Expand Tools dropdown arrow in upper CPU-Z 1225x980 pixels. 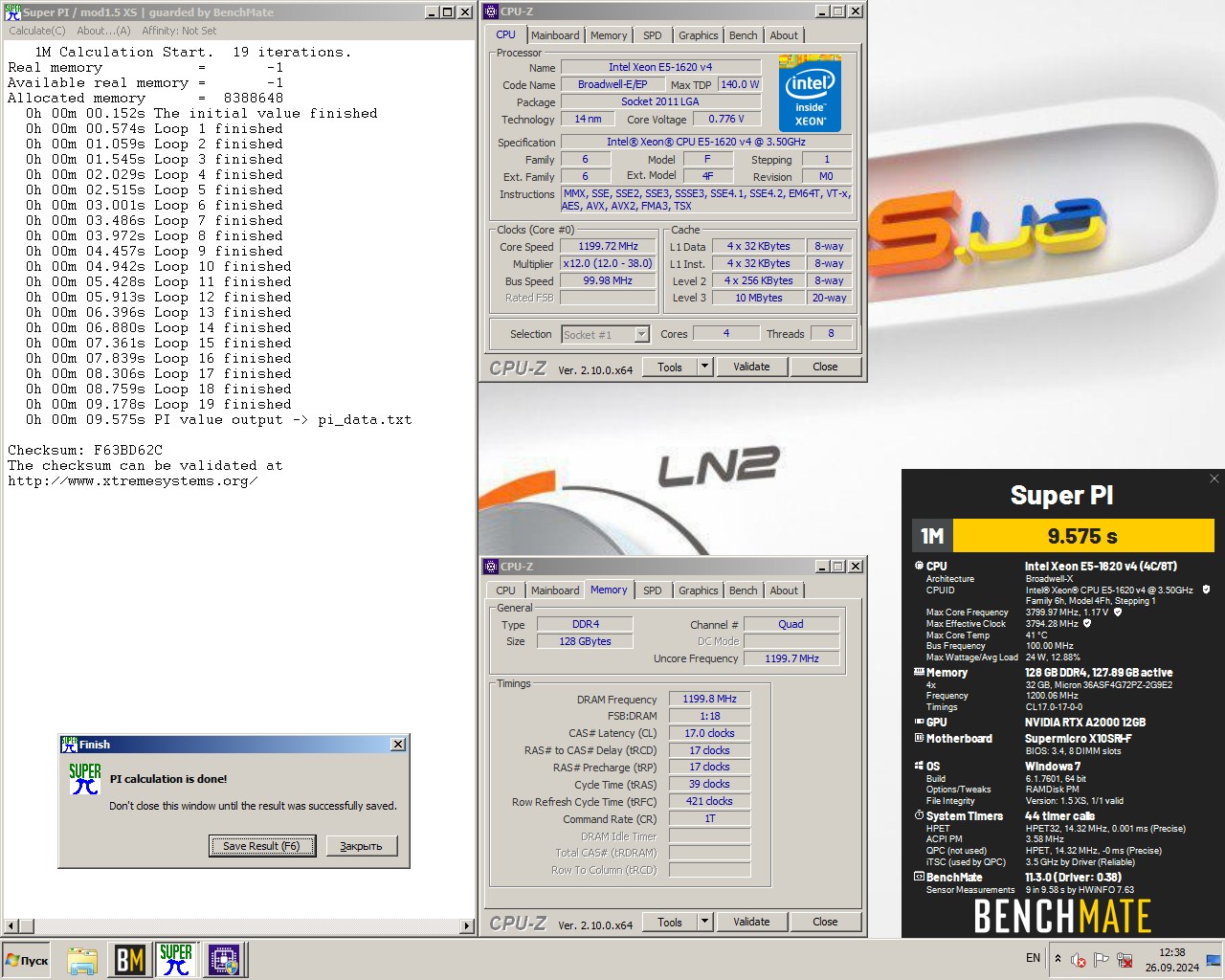click(704, 367)
